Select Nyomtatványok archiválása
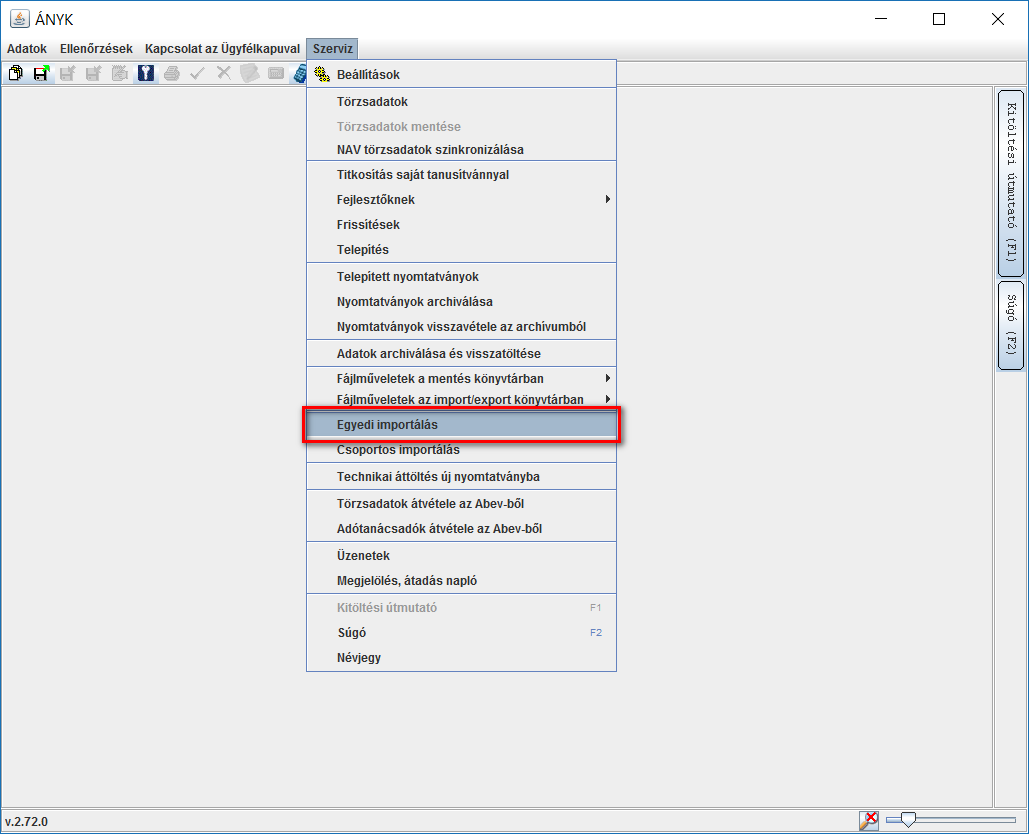 click(x=461, y=302)
